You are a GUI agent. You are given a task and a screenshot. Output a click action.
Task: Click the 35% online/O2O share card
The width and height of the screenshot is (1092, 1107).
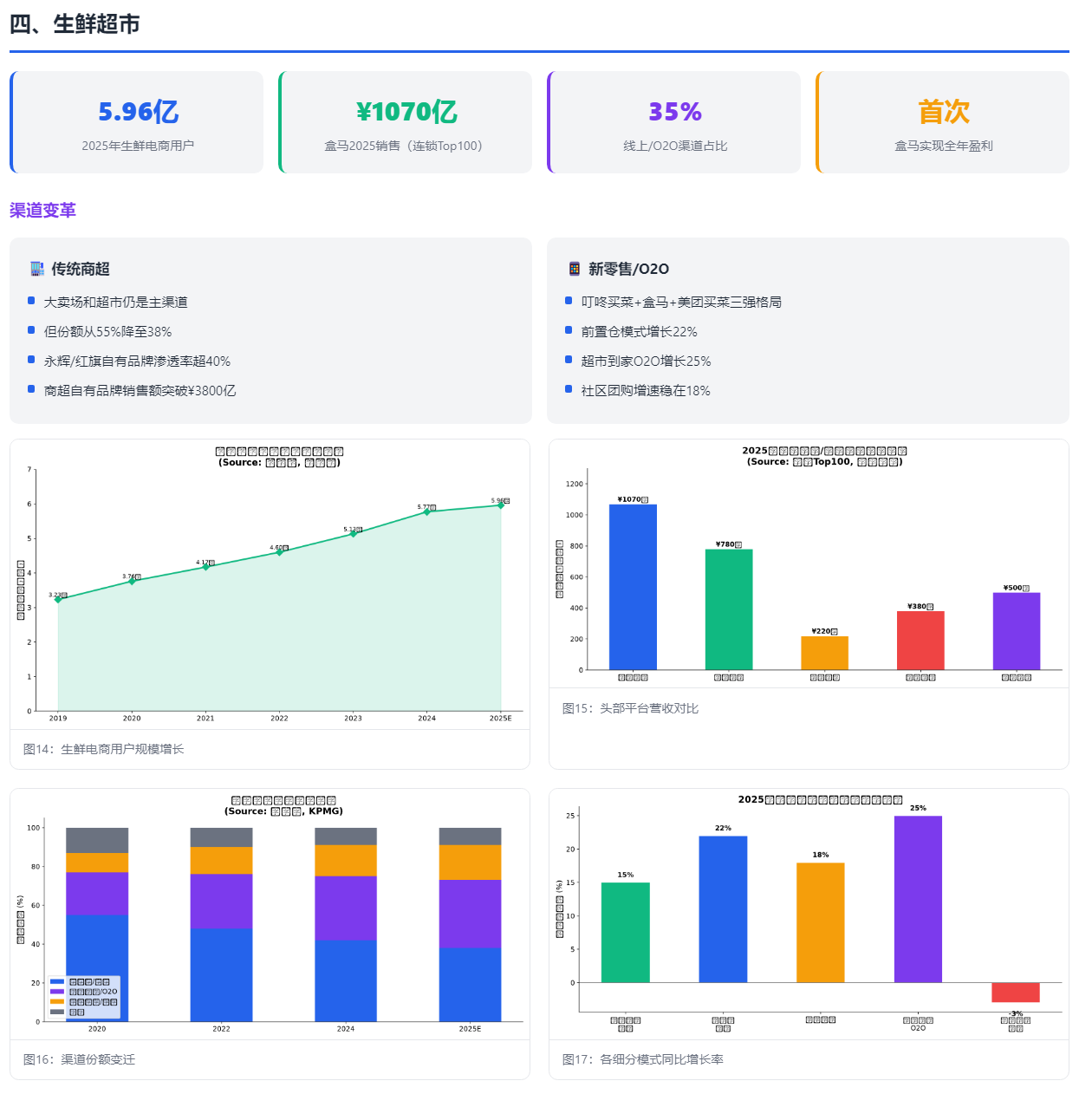tap(674, 122)
